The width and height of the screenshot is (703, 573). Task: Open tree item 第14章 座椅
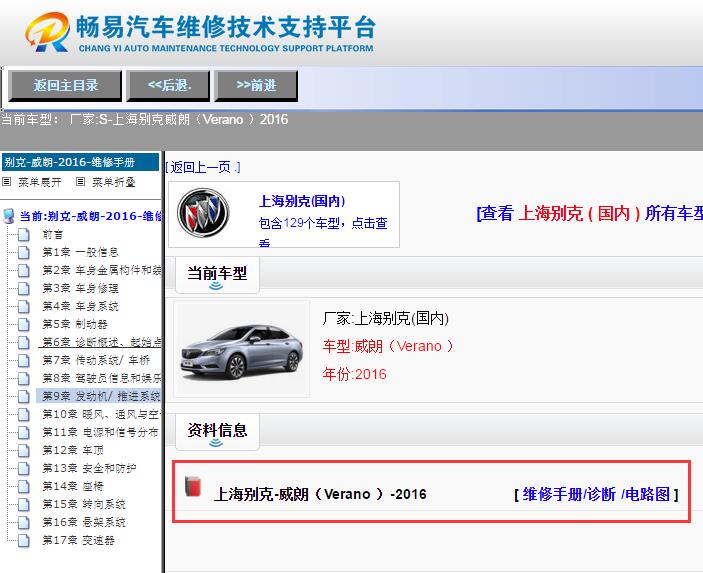[x=73, y=486]
